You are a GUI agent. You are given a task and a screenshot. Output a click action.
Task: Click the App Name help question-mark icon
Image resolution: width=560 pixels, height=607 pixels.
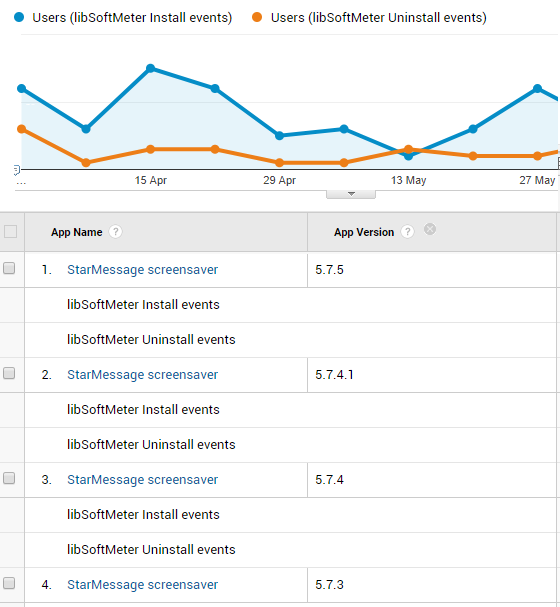click(x=115, y=231)
